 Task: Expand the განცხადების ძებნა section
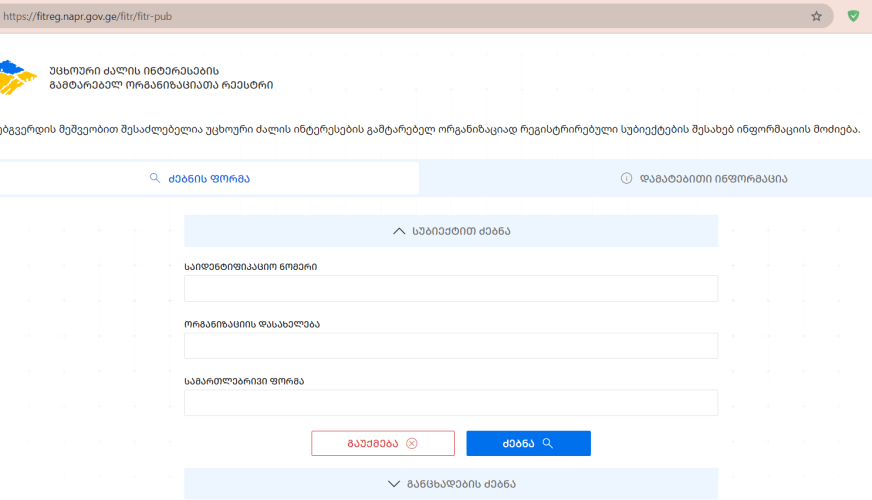[x=451, y=484]
